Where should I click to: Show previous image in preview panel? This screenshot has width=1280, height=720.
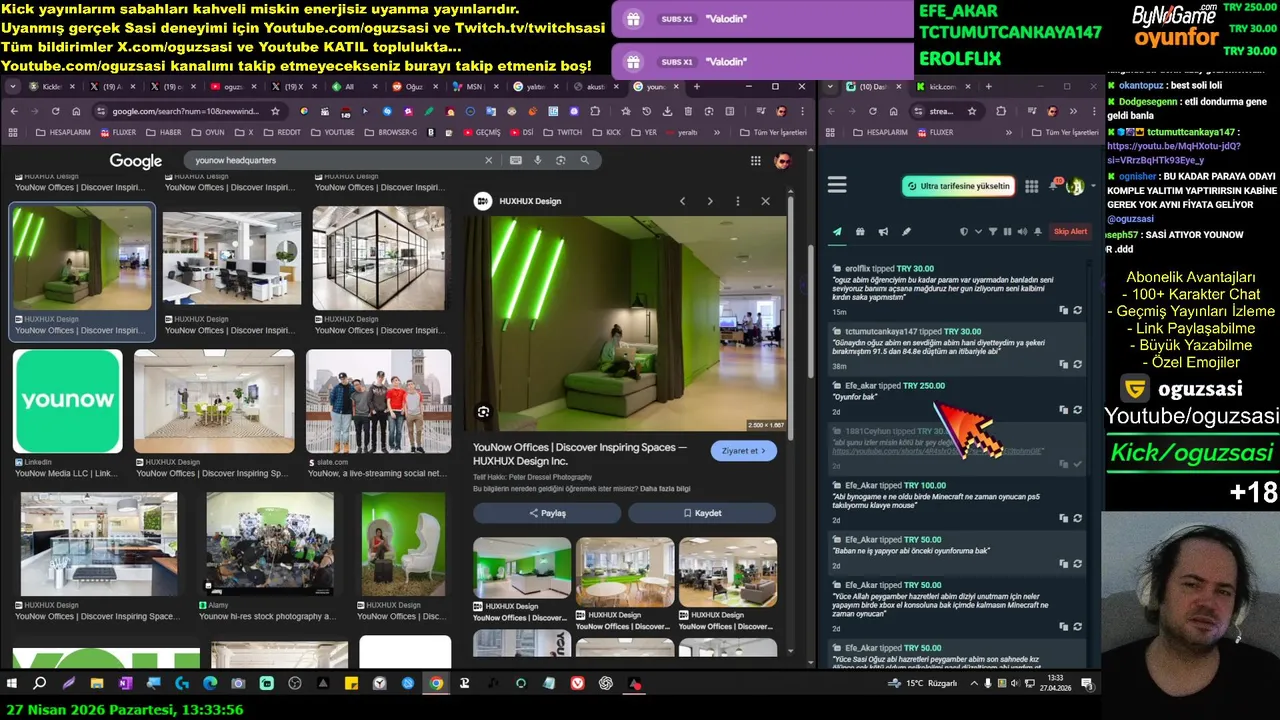[683, 201]
